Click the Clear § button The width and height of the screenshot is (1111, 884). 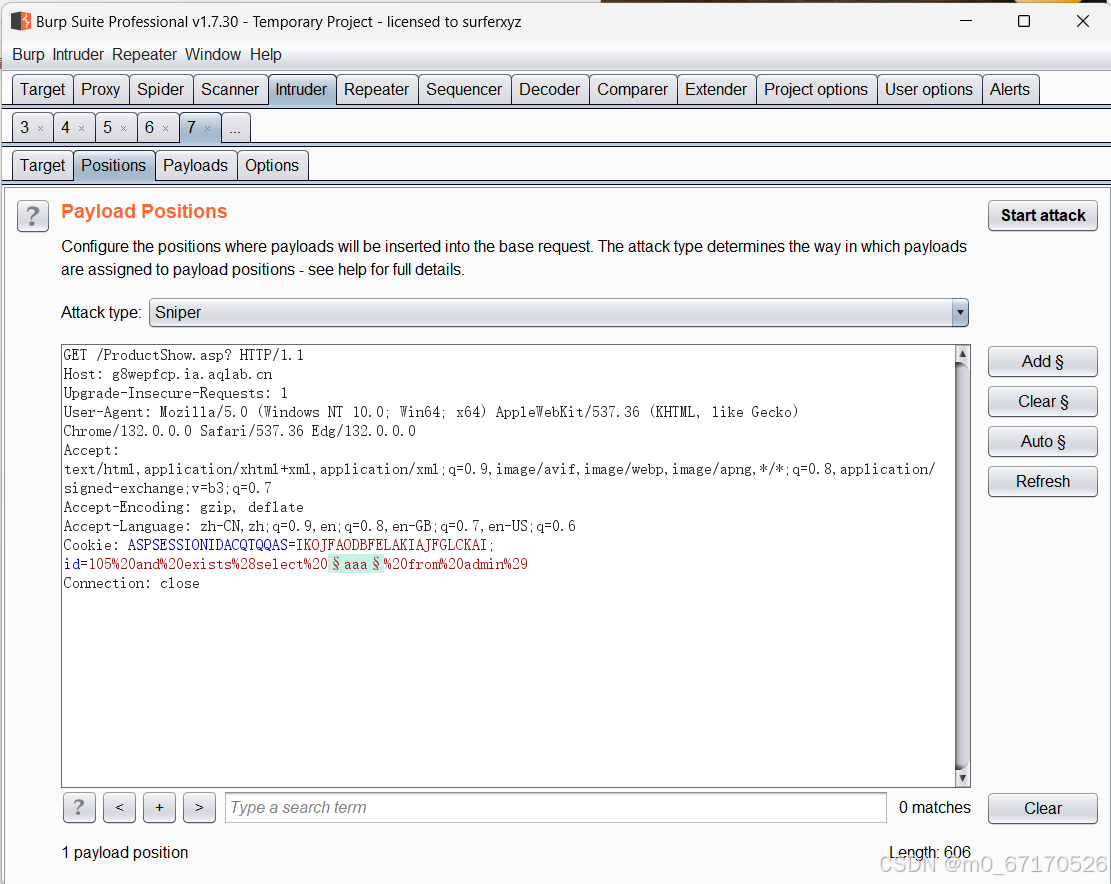tap(1042, 402)
